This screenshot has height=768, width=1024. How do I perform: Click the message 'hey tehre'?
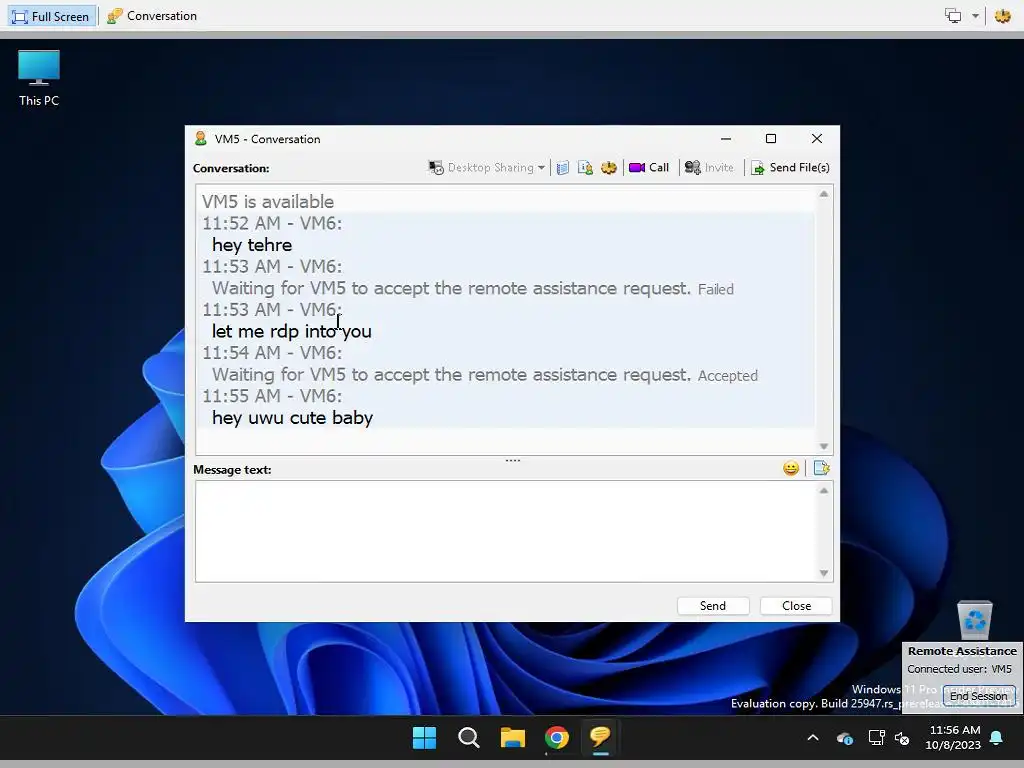(252, 245)
